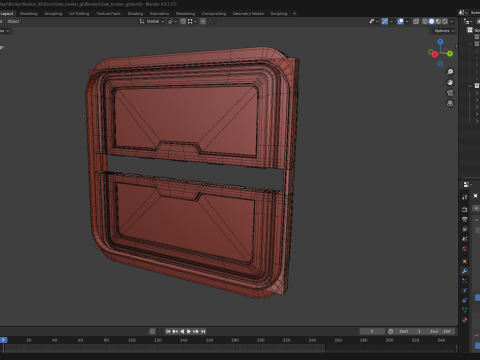
Task: Toggle viewport overlays visibility
Action: tap(400, 21)
